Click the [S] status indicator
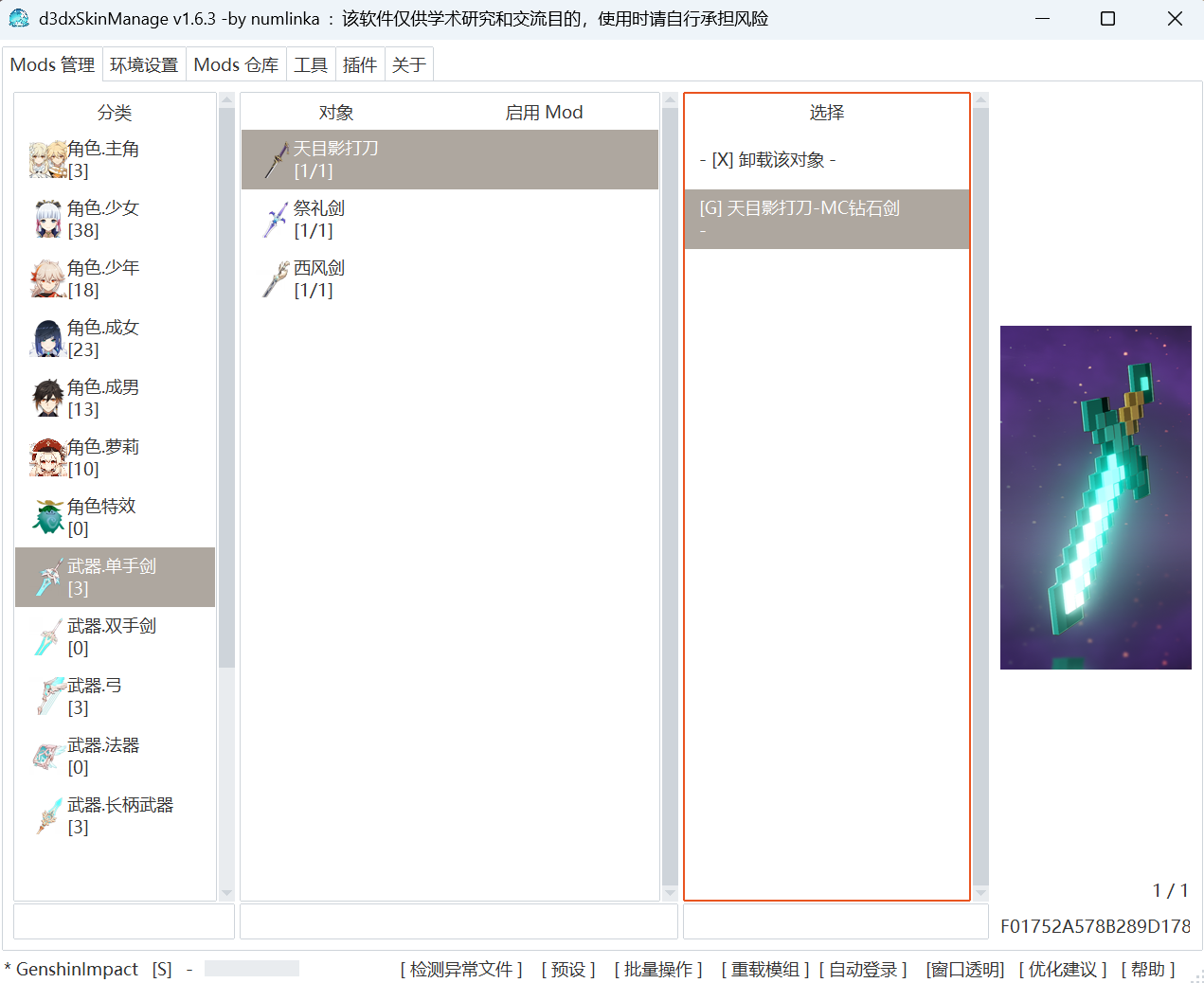The width and height of the screenshot is (1204, 983). (x=162, y=969)
